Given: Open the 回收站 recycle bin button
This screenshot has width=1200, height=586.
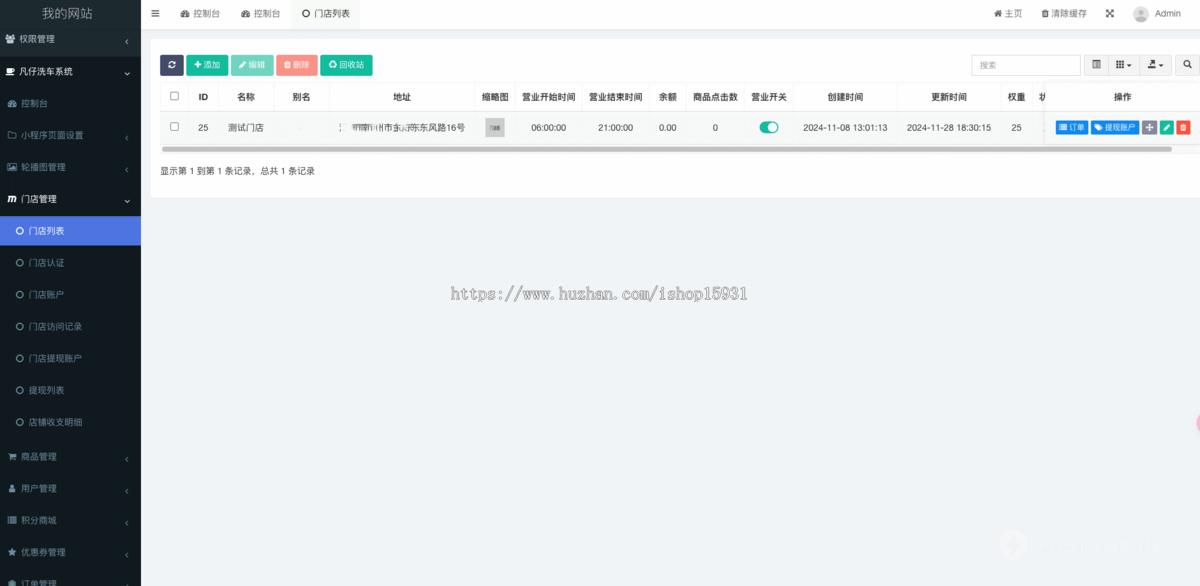Looking at the screenshot, I should 346,64.
